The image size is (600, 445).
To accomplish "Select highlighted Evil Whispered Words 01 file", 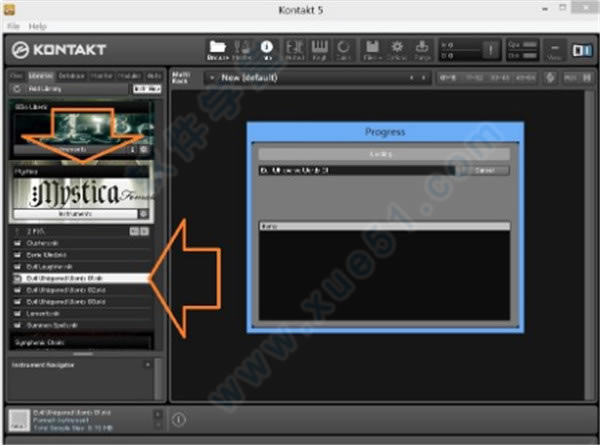I will click(x=80, y=278).
